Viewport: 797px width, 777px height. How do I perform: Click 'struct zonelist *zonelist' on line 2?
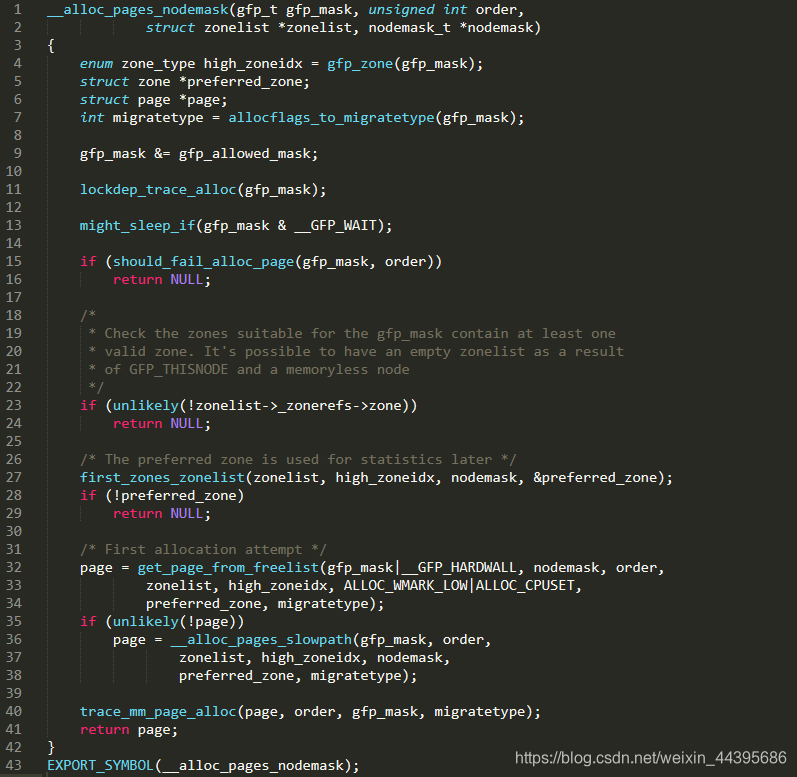pos(249,27)
